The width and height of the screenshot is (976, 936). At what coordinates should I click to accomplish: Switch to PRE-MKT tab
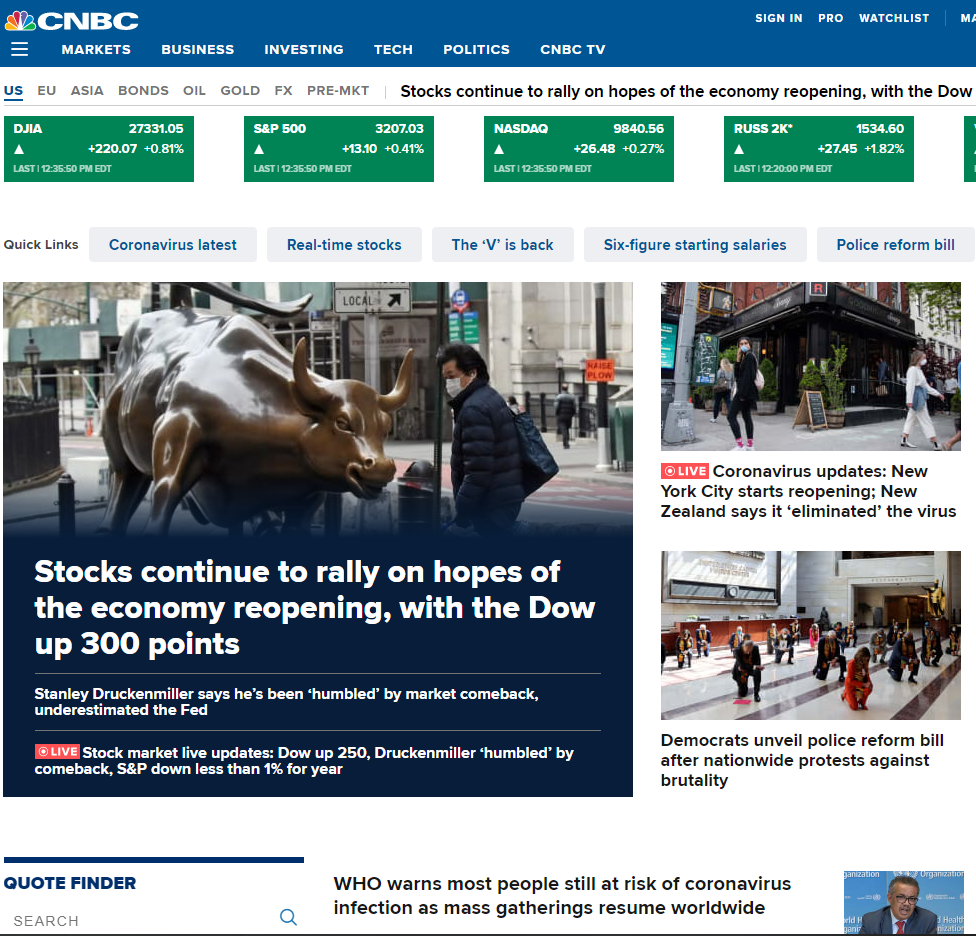[338, 91]
